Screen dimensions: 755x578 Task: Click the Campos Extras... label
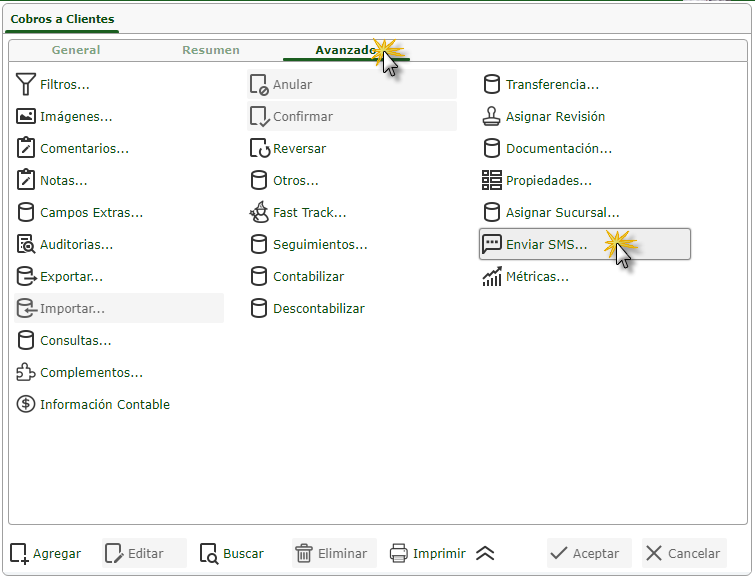point(91,212)
